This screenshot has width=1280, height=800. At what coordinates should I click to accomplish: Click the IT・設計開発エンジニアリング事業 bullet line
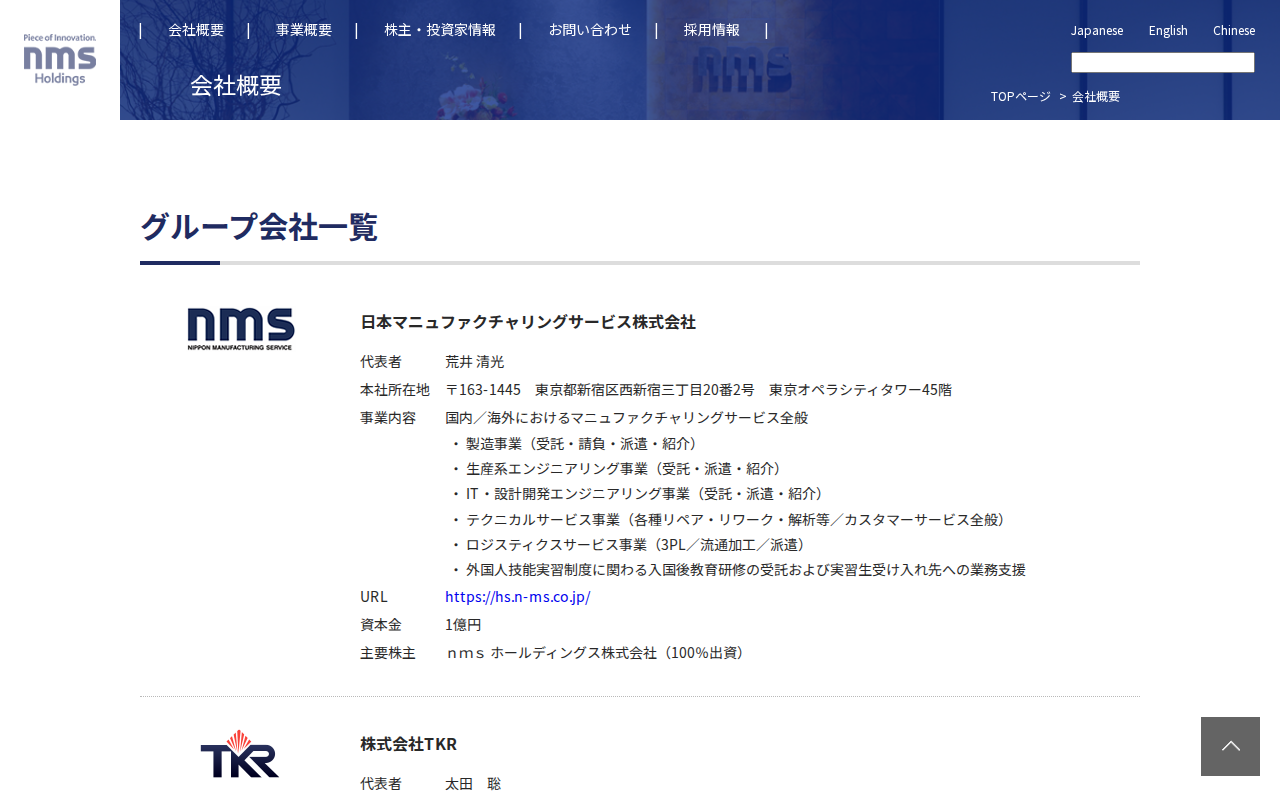click(x=637, y=494)
